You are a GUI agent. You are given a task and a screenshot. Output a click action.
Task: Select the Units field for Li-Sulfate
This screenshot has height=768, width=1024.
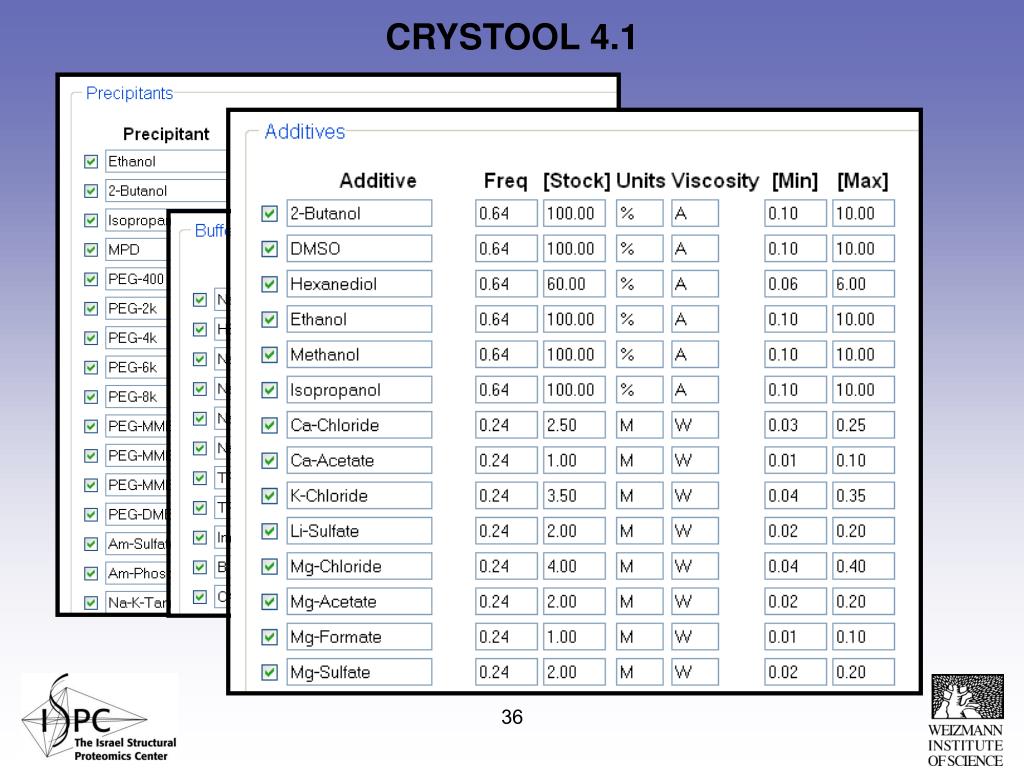click(639, 531)
